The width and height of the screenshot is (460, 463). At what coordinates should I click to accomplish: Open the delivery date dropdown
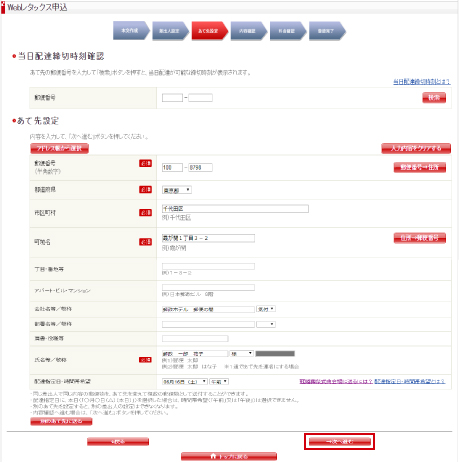coord(185,381)
